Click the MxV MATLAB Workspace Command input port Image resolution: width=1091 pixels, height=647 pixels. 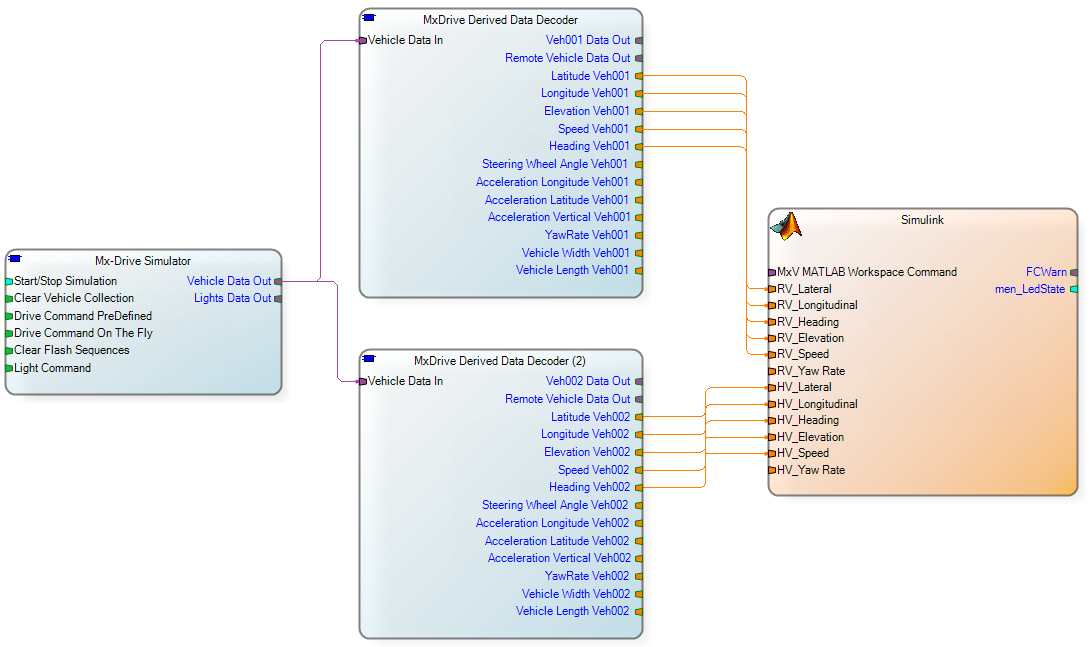[772, 273]
